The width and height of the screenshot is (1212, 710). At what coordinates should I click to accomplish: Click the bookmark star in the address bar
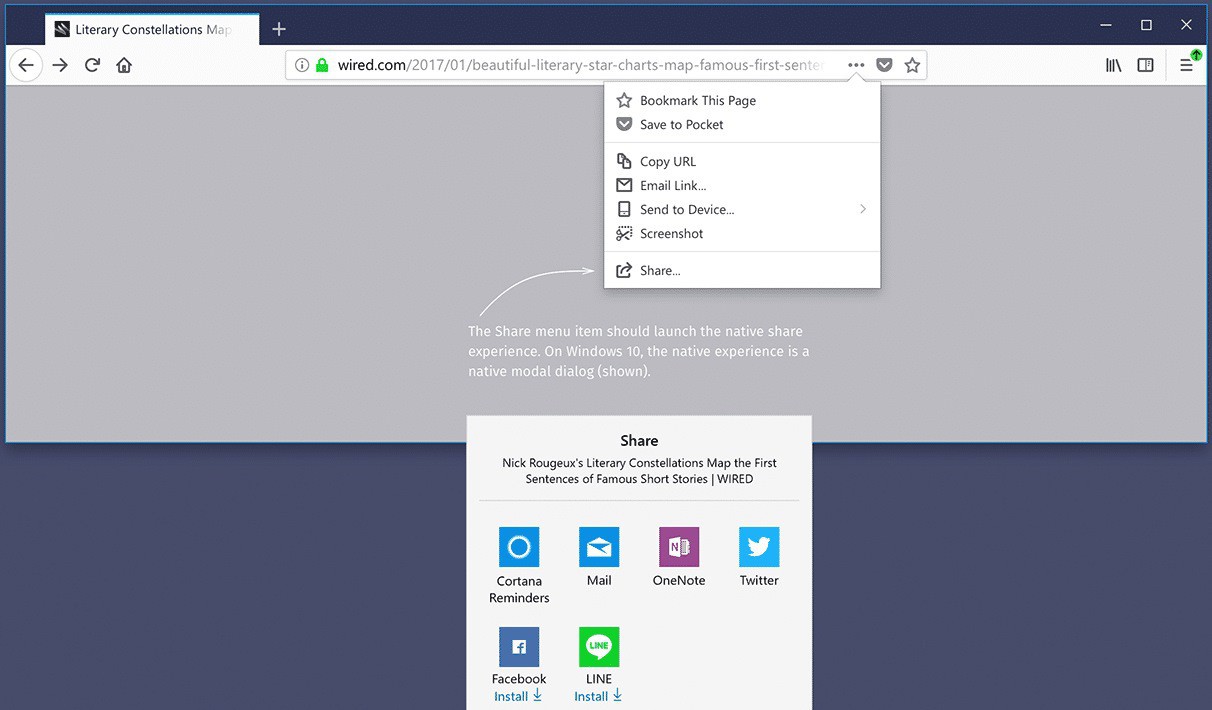(x=912, y=65)
